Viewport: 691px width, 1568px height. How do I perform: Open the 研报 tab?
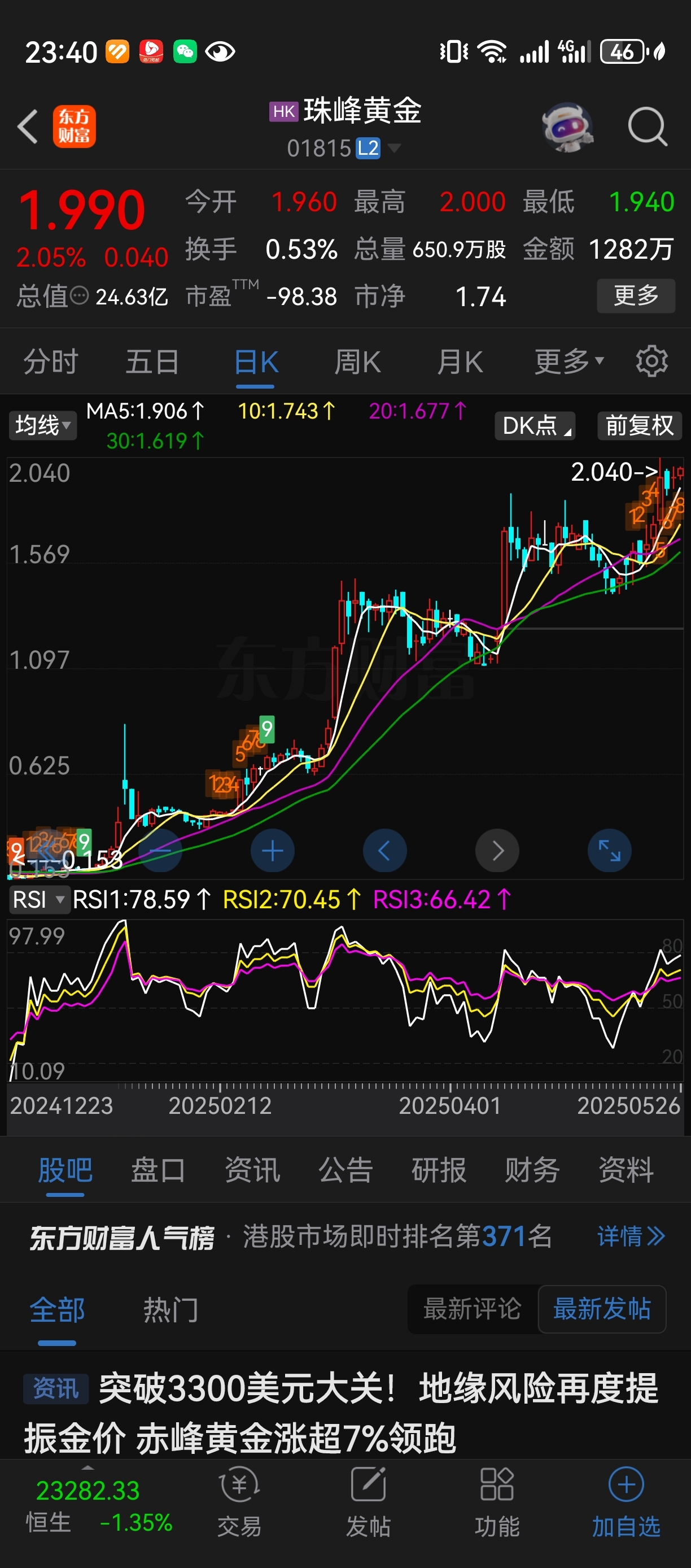pyautogui.click(x=439, y=1170)
